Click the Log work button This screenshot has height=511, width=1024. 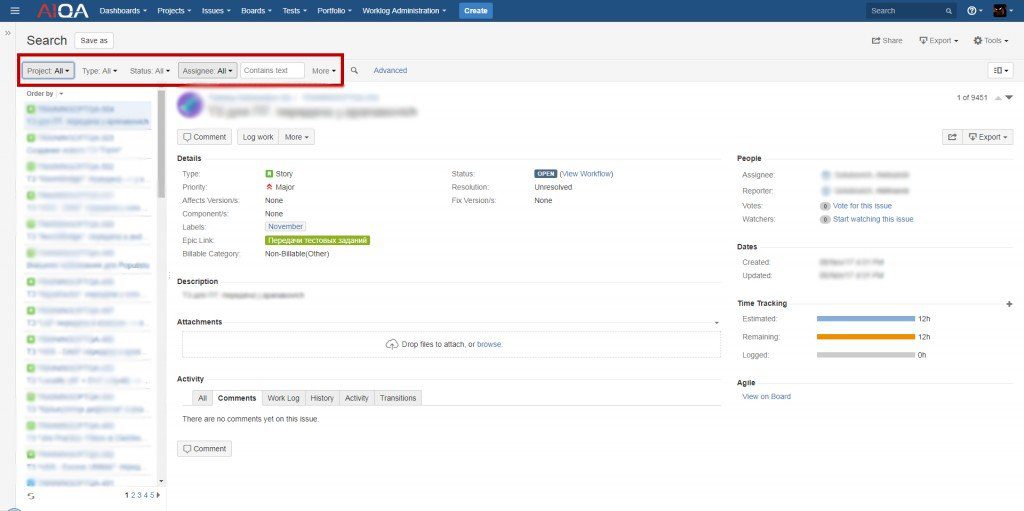coord(258,137)
